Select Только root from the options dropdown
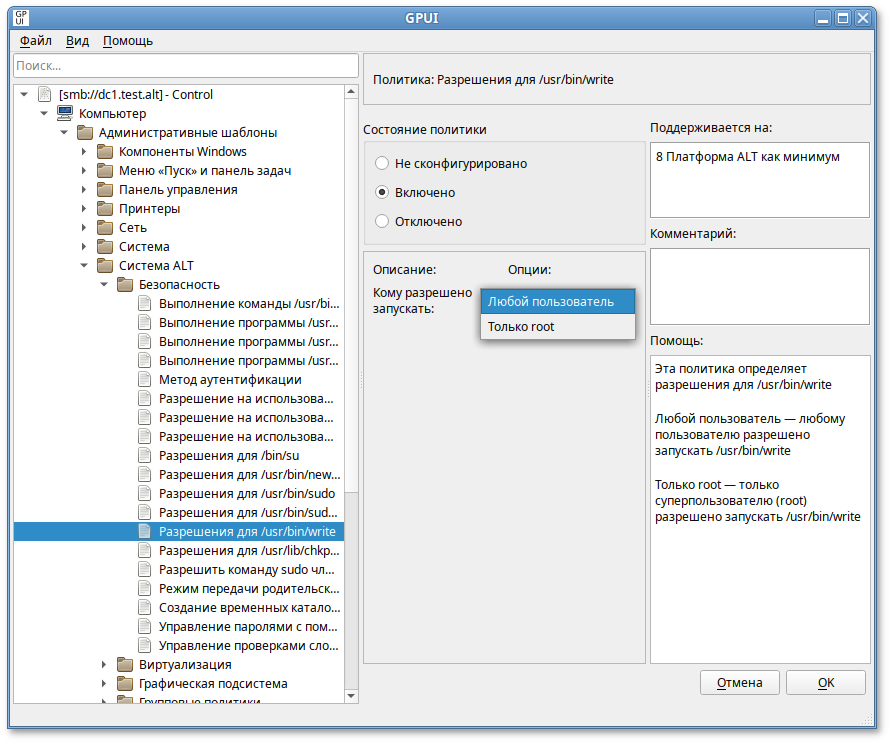This screenshot has height=743, width=890. click(522, 326)
